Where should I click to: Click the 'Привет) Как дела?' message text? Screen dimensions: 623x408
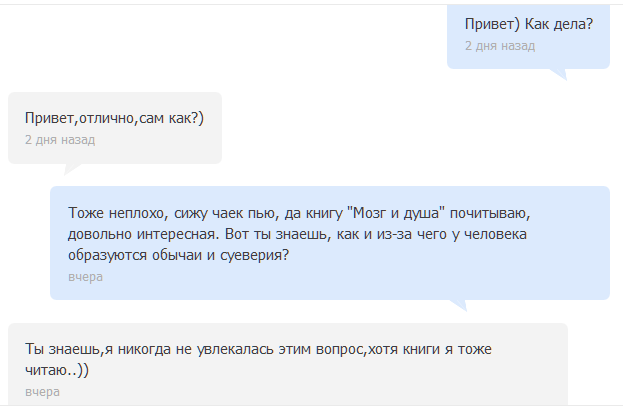click(529, 24)
